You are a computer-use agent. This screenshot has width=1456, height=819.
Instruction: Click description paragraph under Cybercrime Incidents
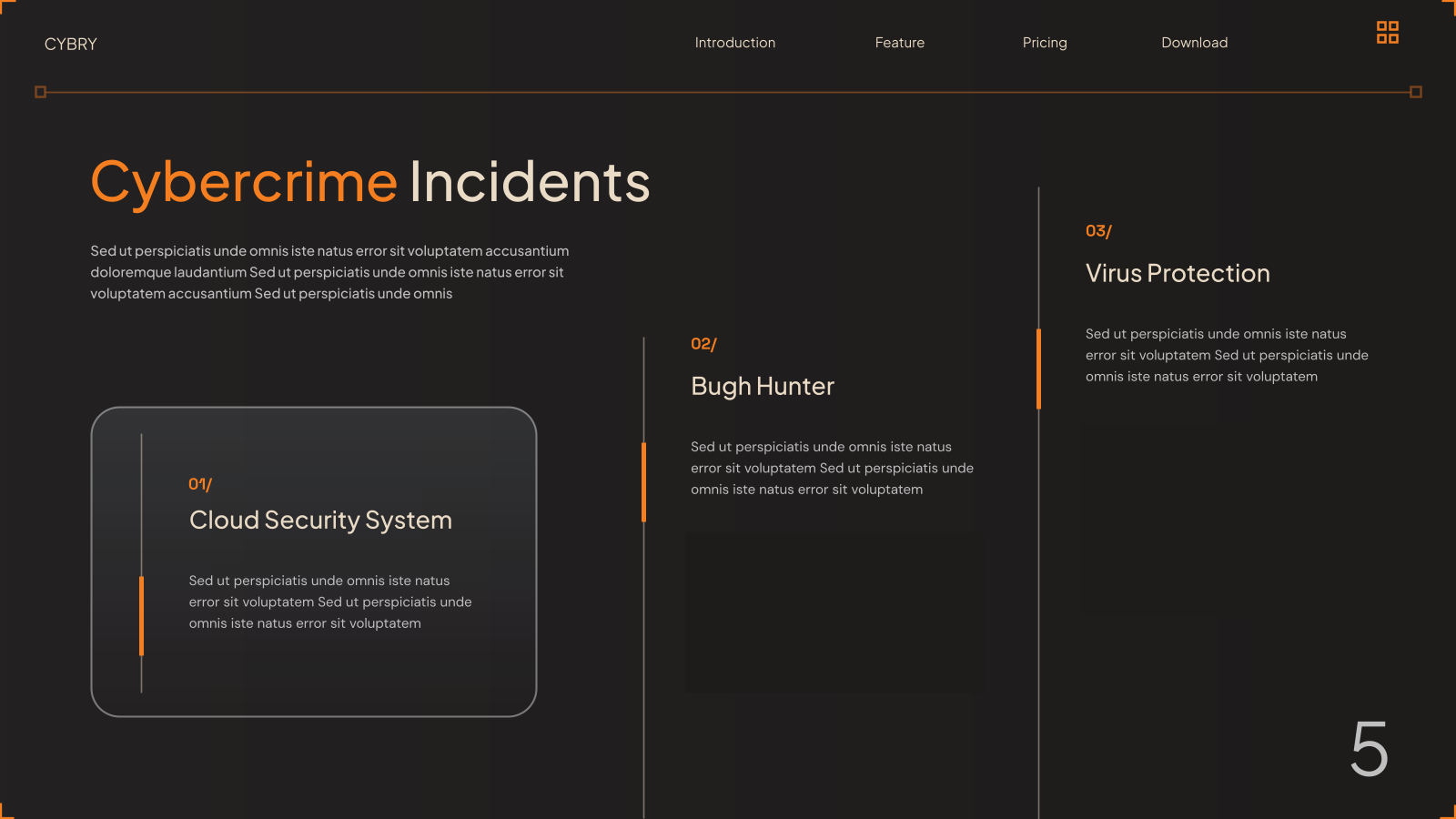[329, 272]
